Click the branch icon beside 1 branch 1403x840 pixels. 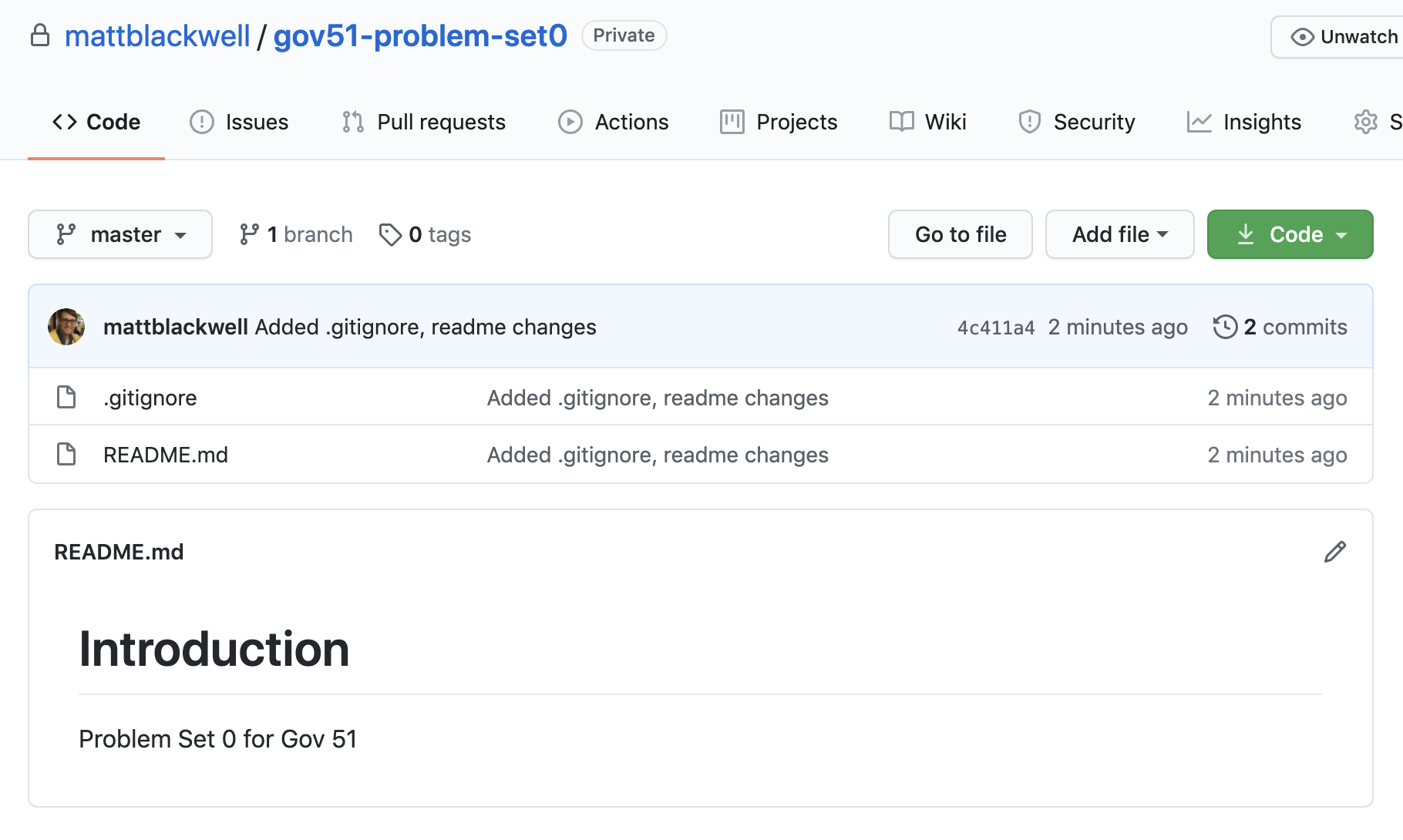(249, 234)
